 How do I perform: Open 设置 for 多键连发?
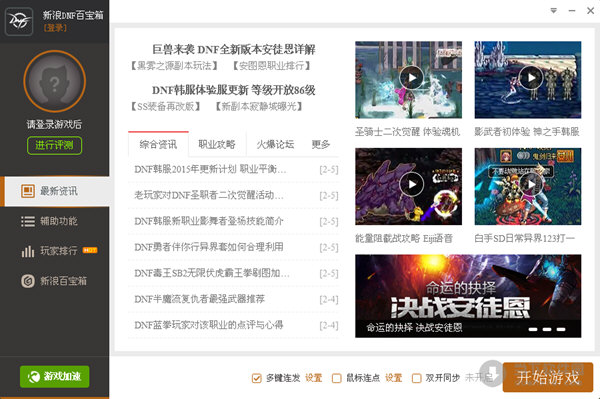pyautogui.click(x=314, y=378)
